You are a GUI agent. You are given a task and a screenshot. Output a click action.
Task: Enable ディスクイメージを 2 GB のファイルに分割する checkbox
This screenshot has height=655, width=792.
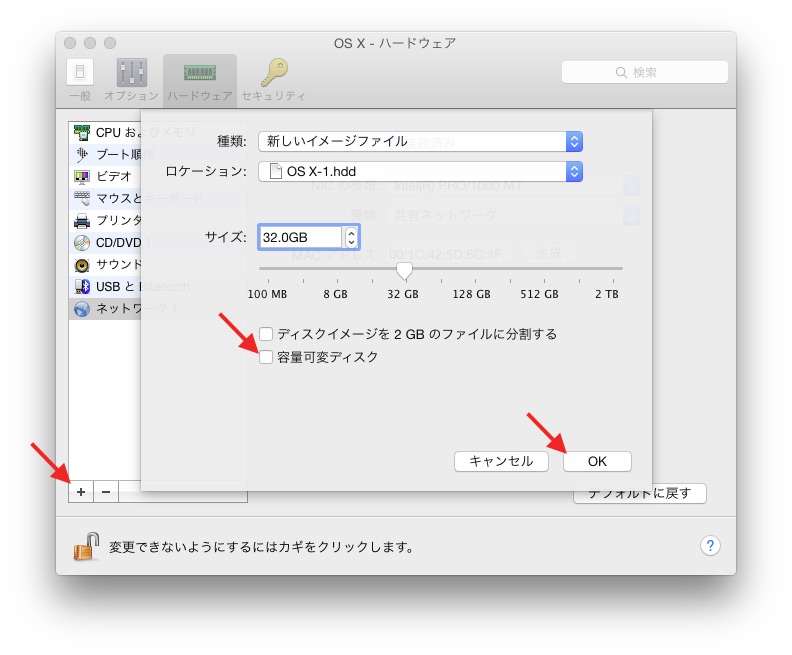pyautogui.click(x=266, y=334)
